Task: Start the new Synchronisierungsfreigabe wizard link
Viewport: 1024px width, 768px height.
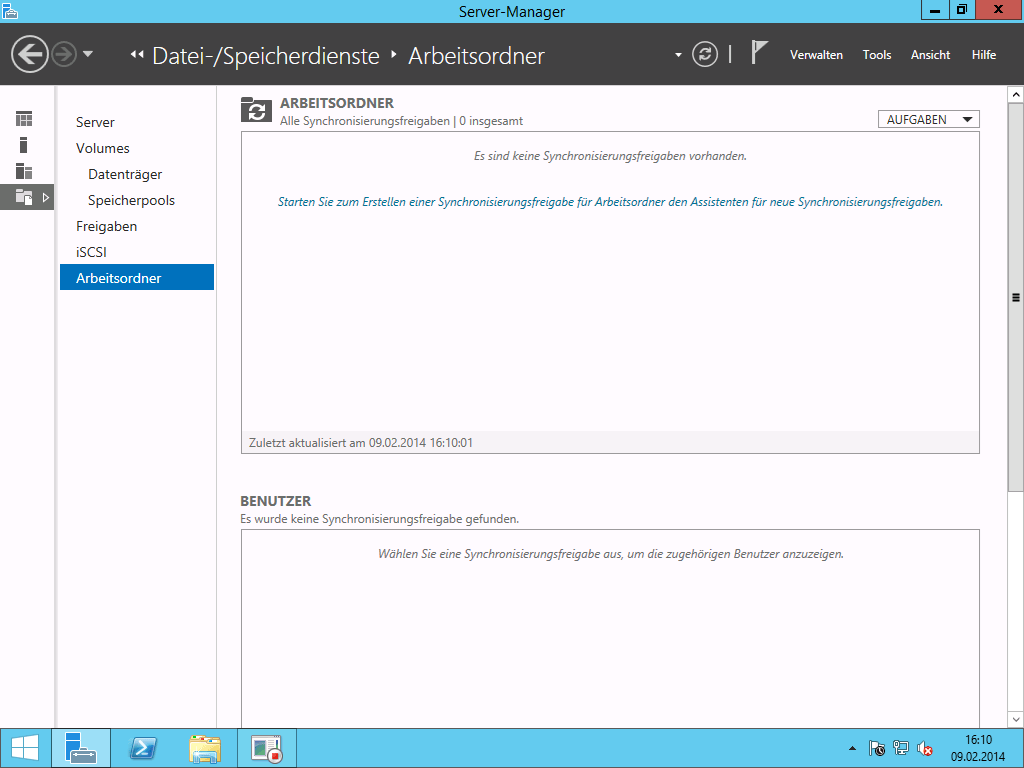Action: (610, 202)
